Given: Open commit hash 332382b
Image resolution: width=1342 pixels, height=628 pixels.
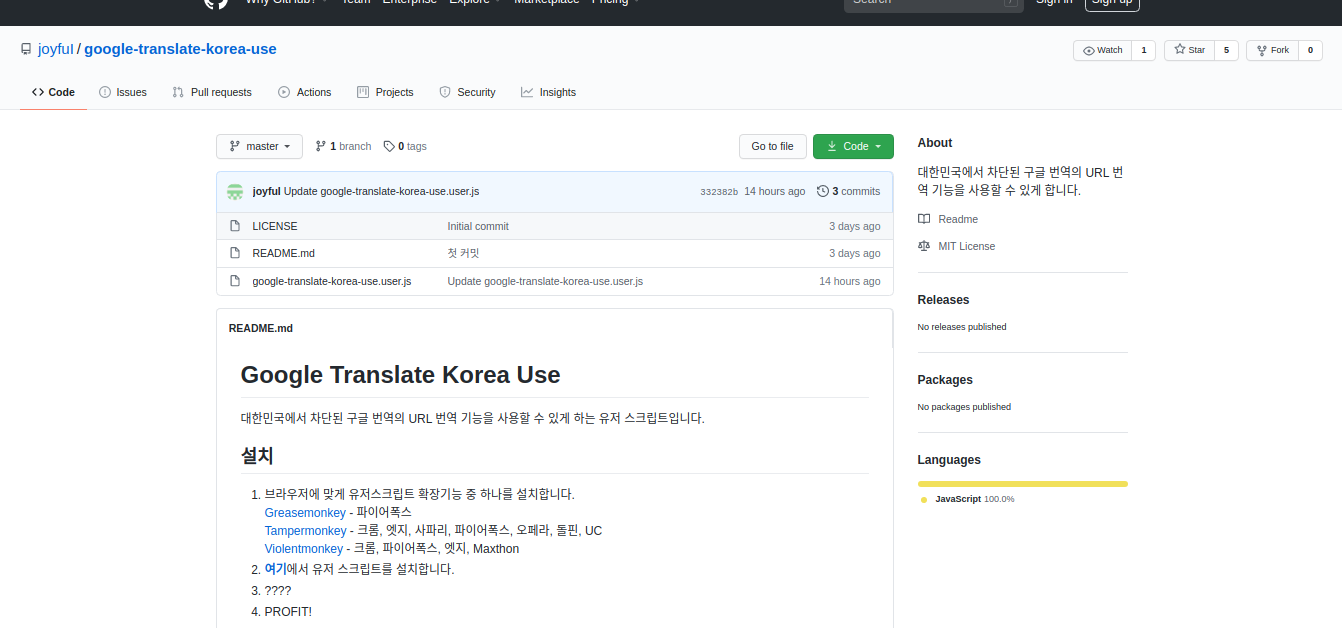Looking at the screenshot, I should point(719,191).
